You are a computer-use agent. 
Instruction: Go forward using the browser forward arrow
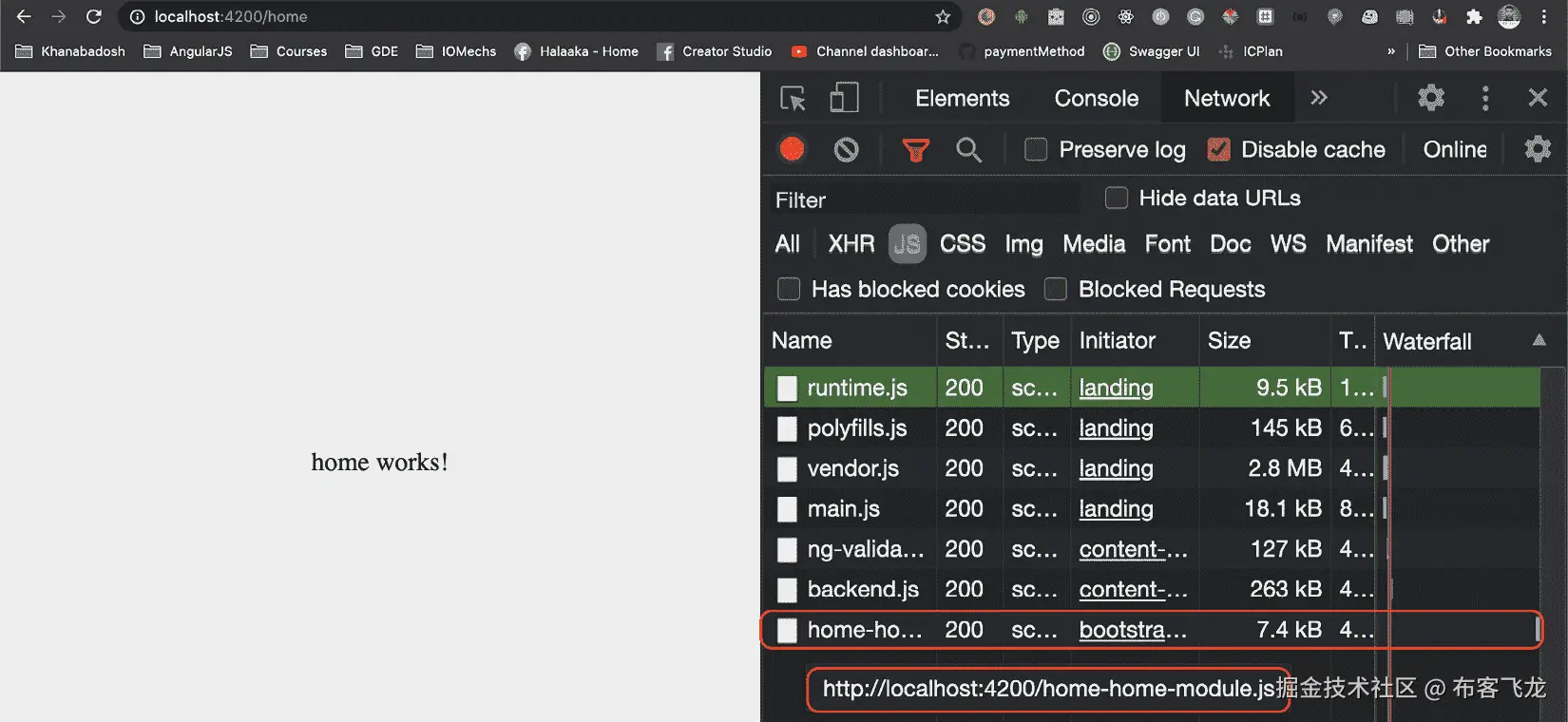pos(59,17)
